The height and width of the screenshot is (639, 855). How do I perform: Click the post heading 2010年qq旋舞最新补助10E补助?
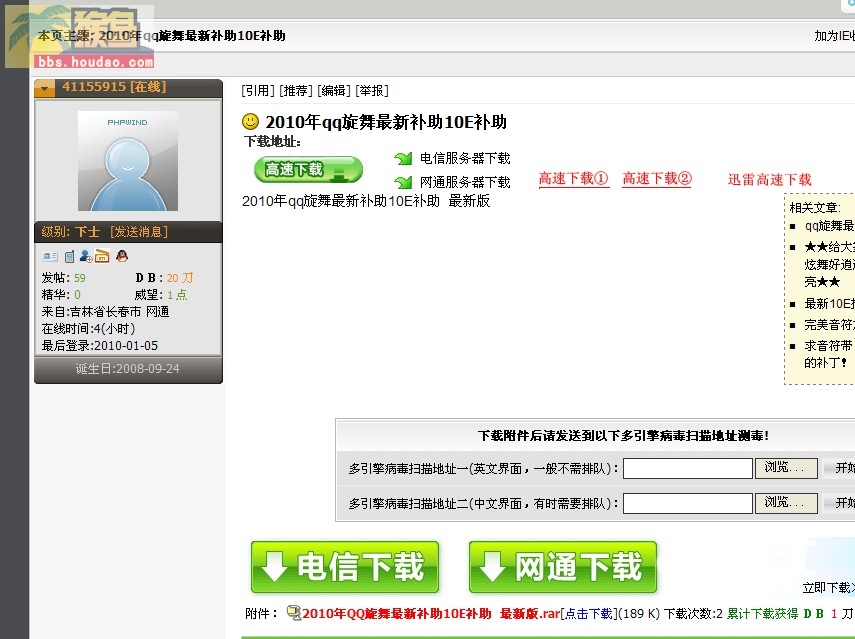point(386,122)
